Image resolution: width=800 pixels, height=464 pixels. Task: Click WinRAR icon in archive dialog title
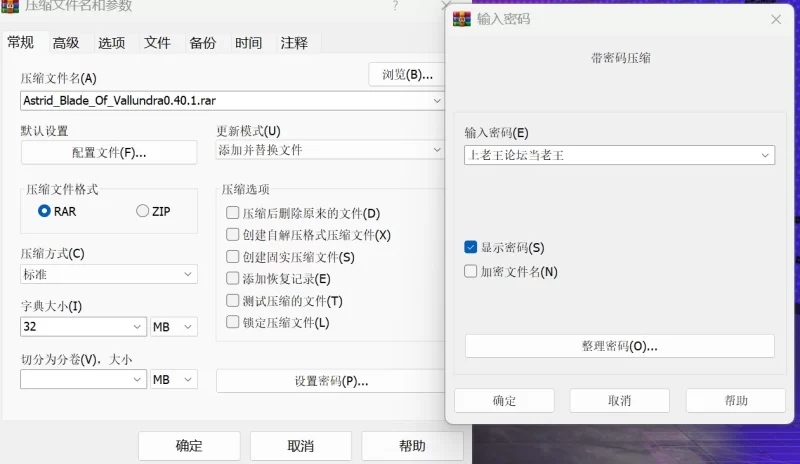(10, 6)
